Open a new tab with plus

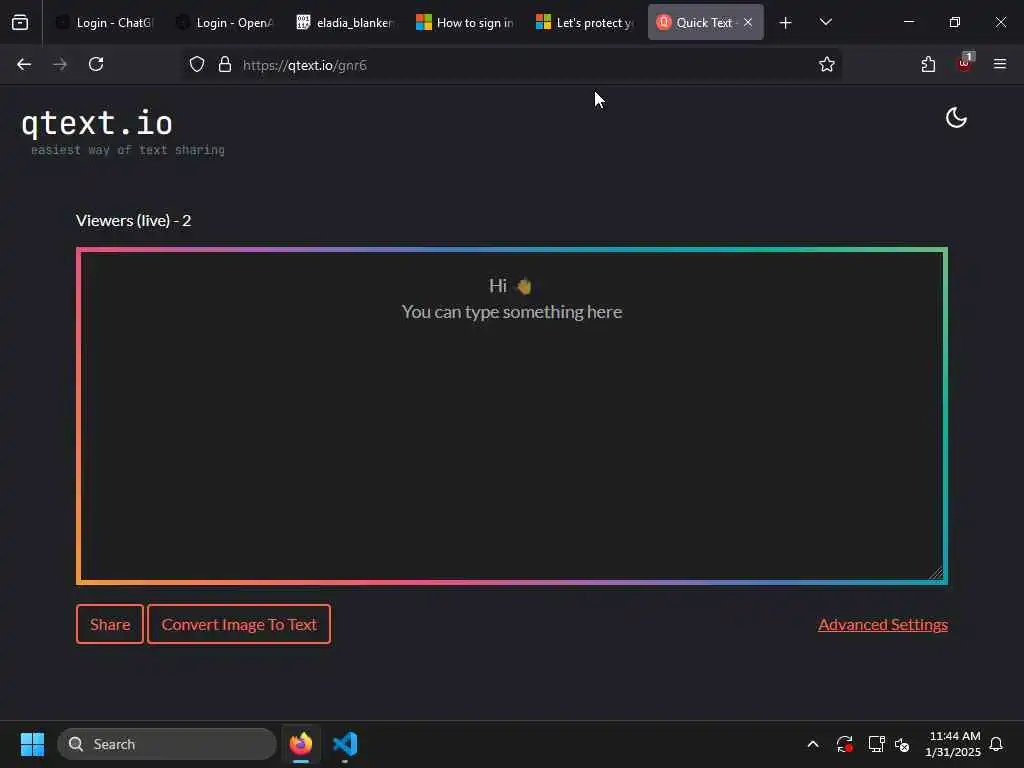pyautogui.click(x=786, y=22)
